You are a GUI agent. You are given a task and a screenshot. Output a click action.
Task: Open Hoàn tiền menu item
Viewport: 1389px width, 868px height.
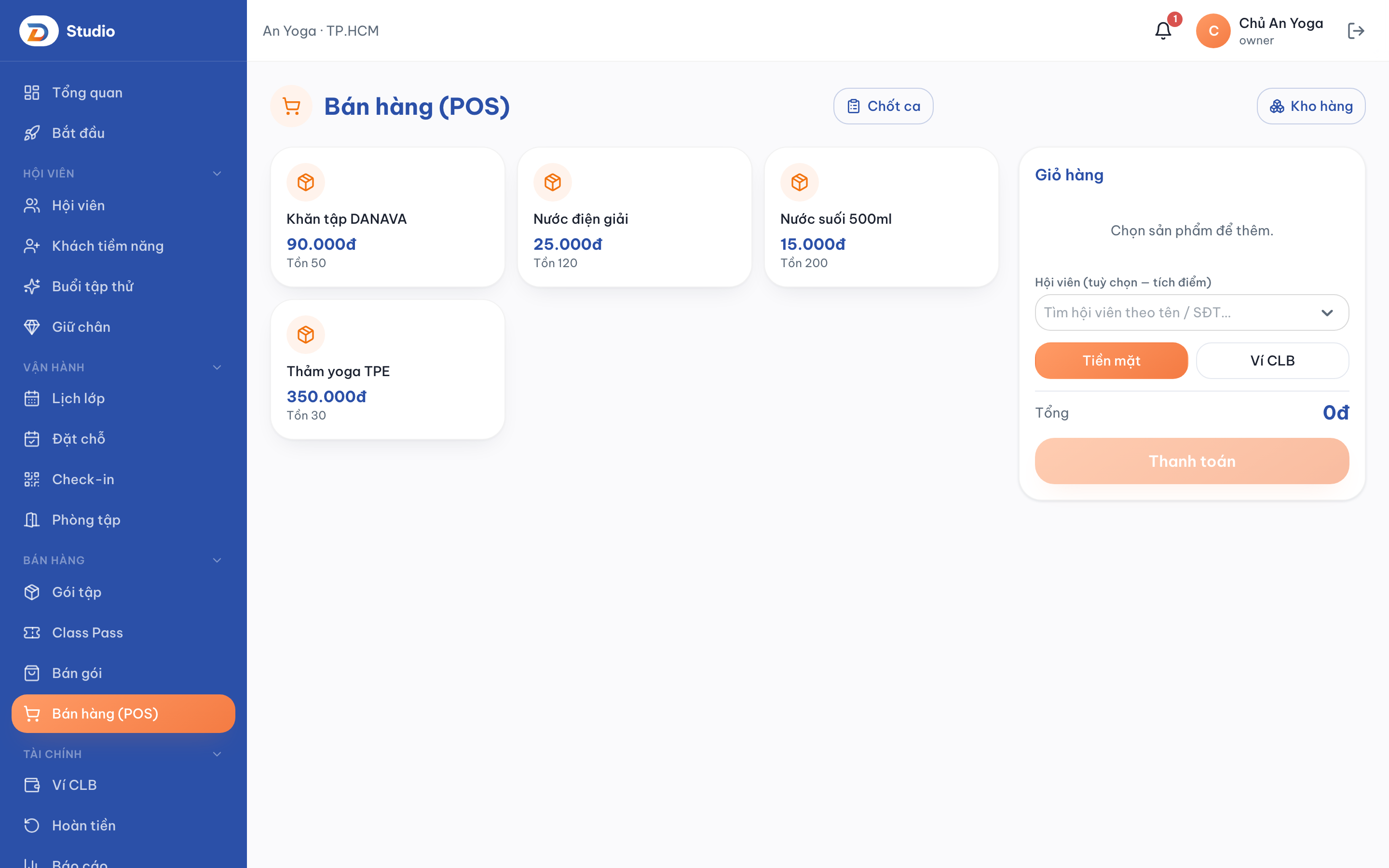[x=123, y=826]
